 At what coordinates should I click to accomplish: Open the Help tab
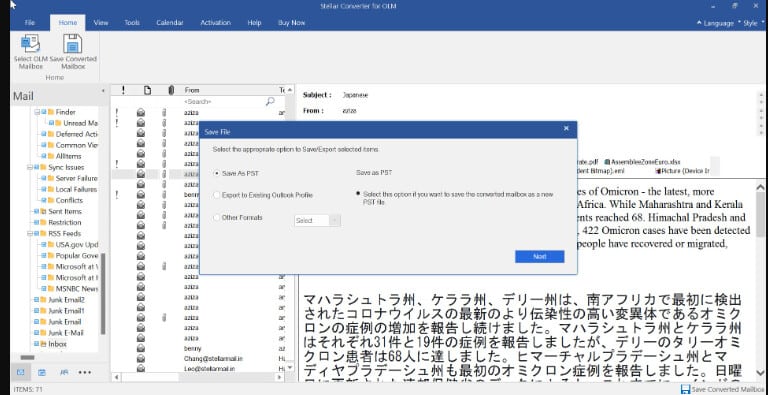[254, 23]
